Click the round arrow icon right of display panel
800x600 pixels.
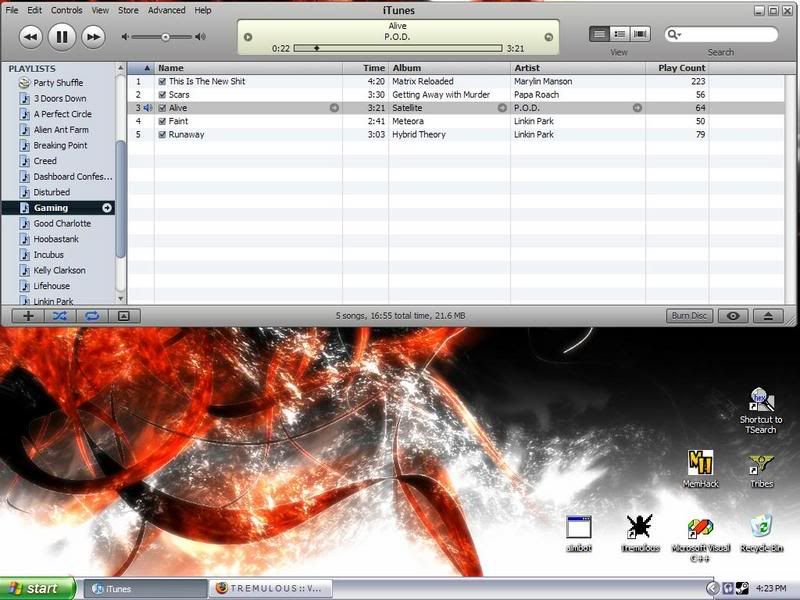pyautogui.click(x=549, y=37)
